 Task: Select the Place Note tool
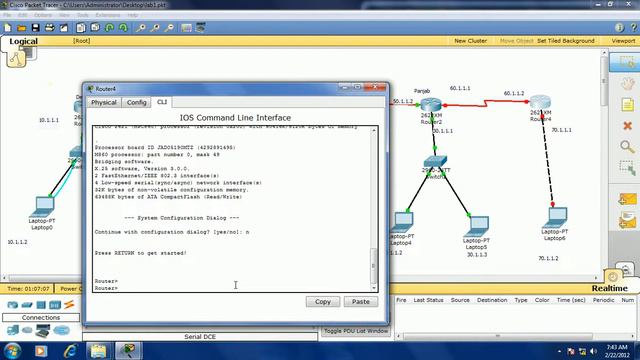pyautogui.click(x=627, y=105)
